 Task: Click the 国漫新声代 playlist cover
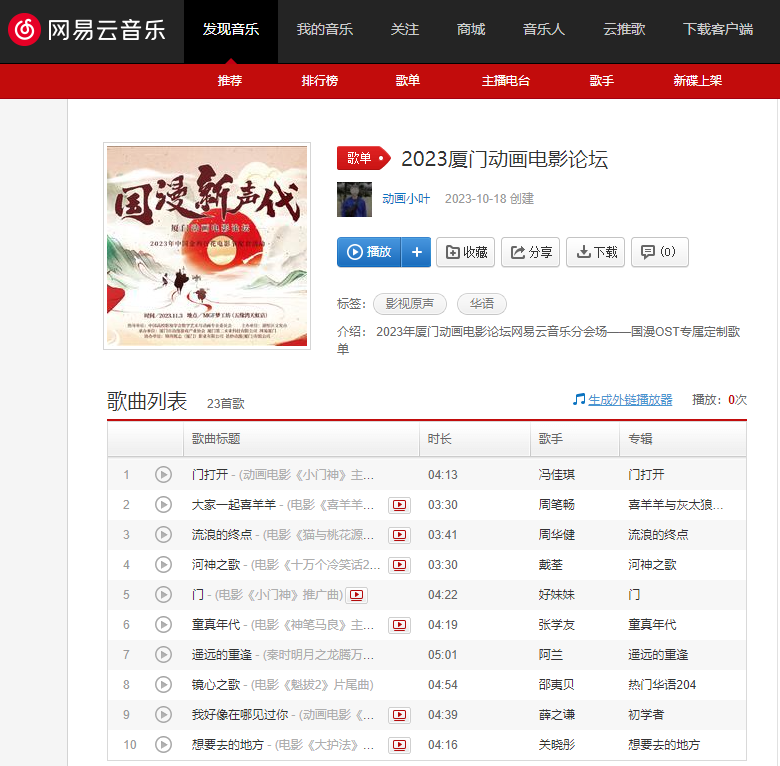click(207, 246)
